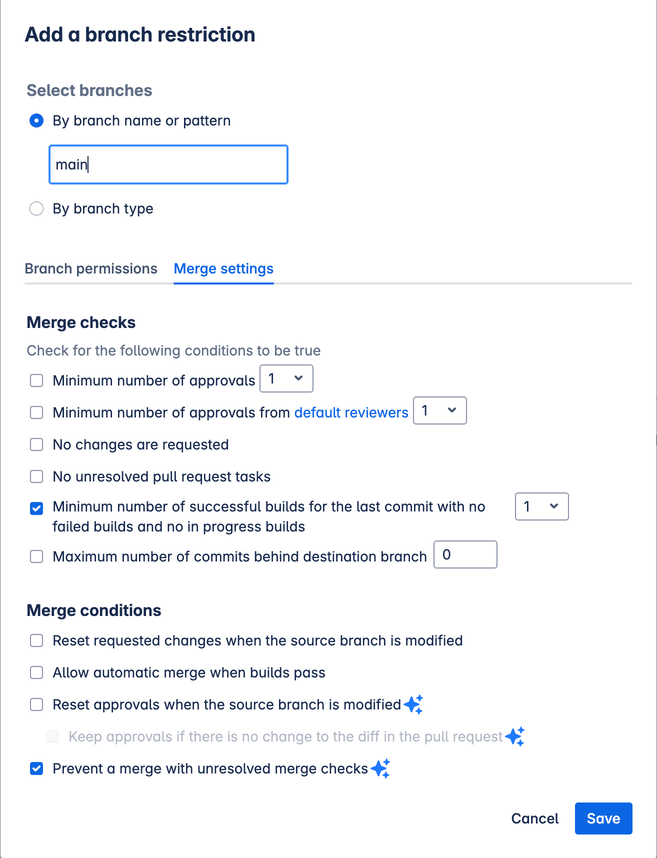Check "No unresolved pull request tasks"
Image resolution: width=657 pixels, height=858 pixels.
[36, 476]
